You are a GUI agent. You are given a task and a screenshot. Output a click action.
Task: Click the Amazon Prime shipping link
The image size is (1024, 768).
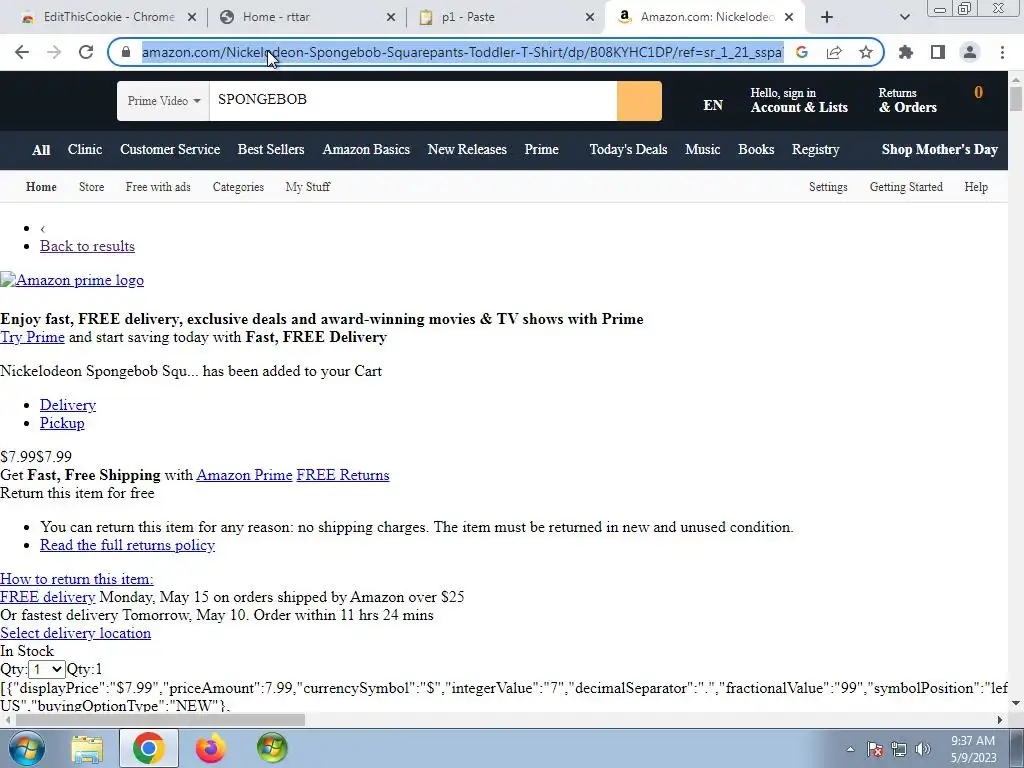click(x=244, y=475)
